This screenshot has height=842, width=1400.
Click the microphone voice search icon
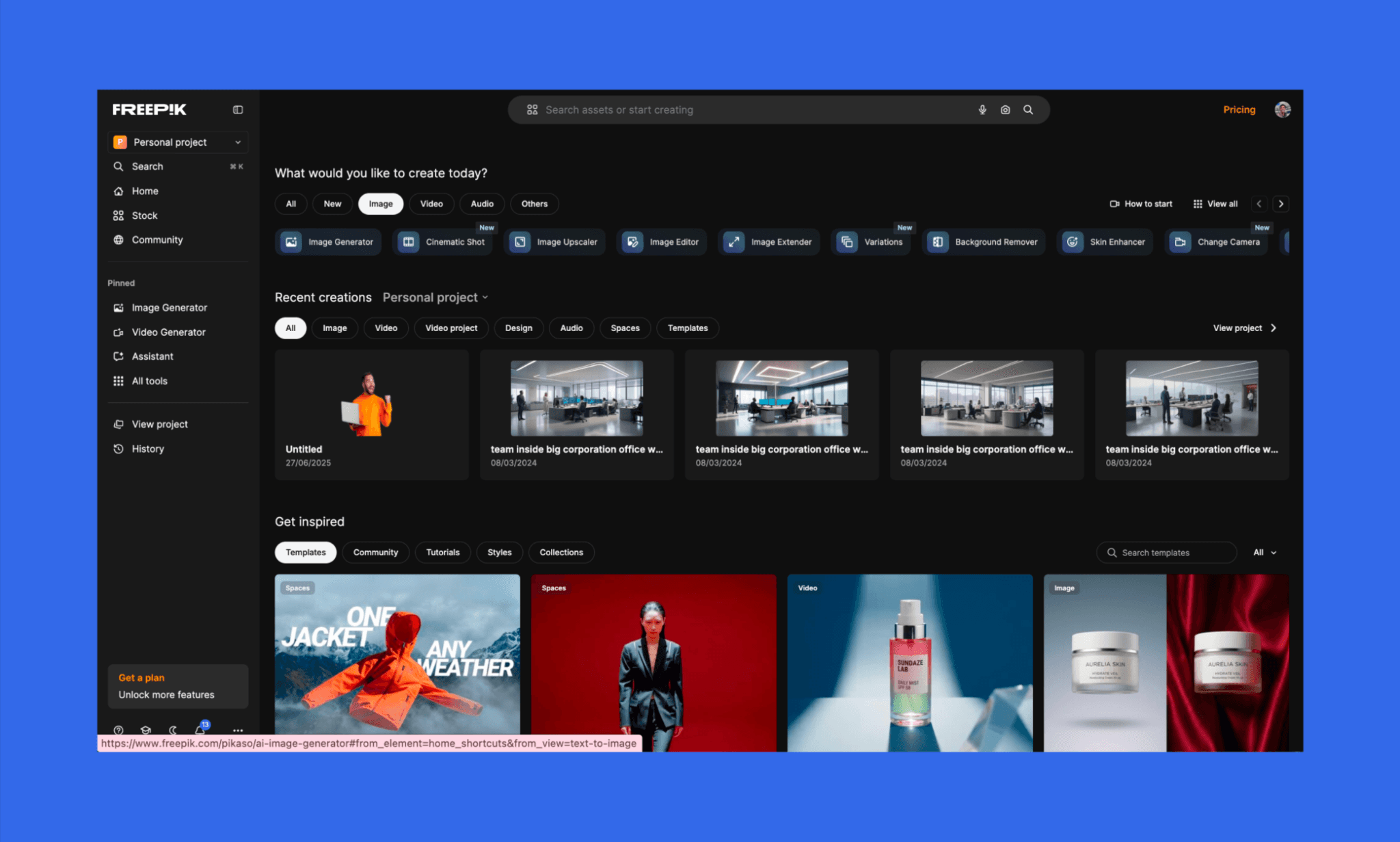(982, 109)
